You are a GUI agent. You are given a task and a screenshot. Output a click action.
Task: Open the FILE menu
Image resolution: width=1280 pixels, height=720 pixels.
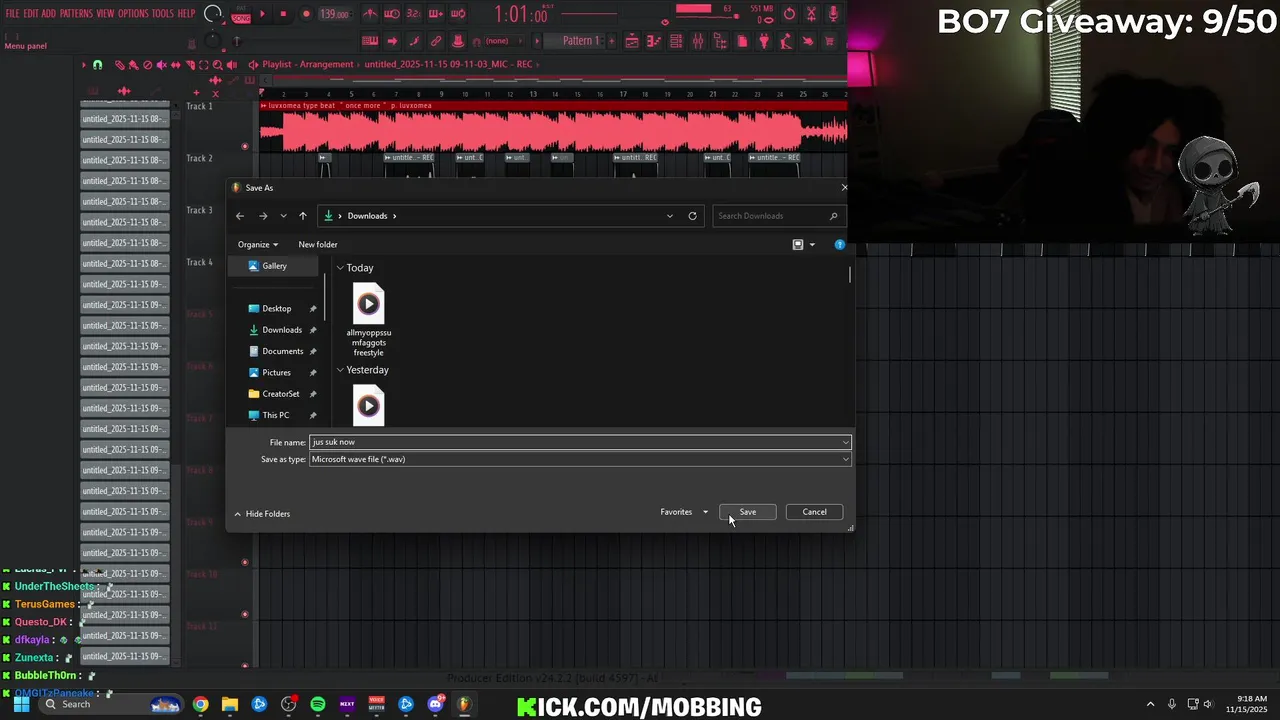13,13
